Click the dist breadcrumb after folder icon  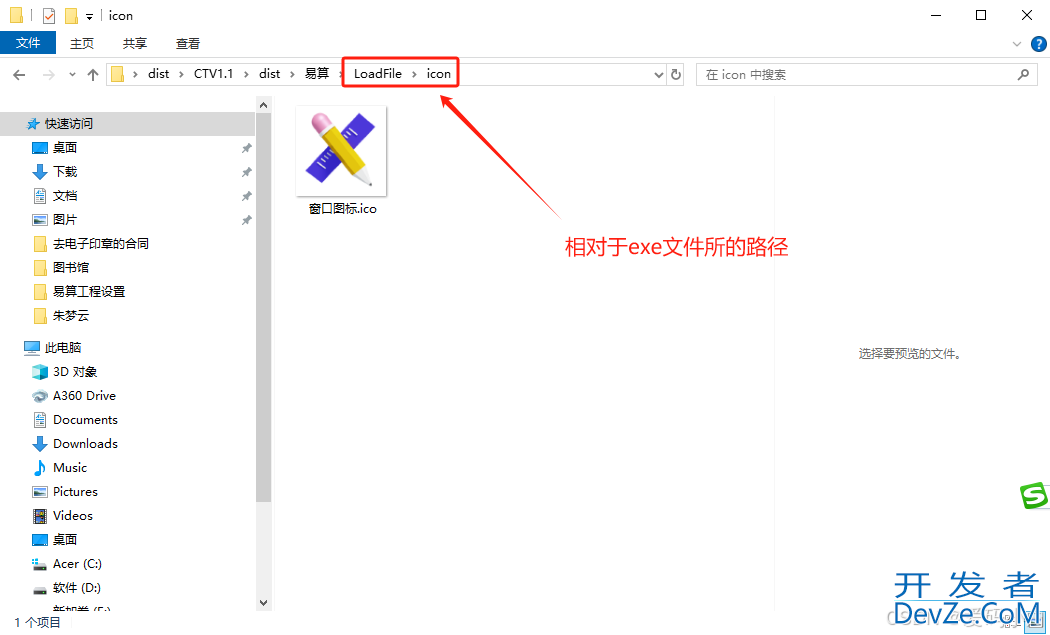tap(159, 74)
